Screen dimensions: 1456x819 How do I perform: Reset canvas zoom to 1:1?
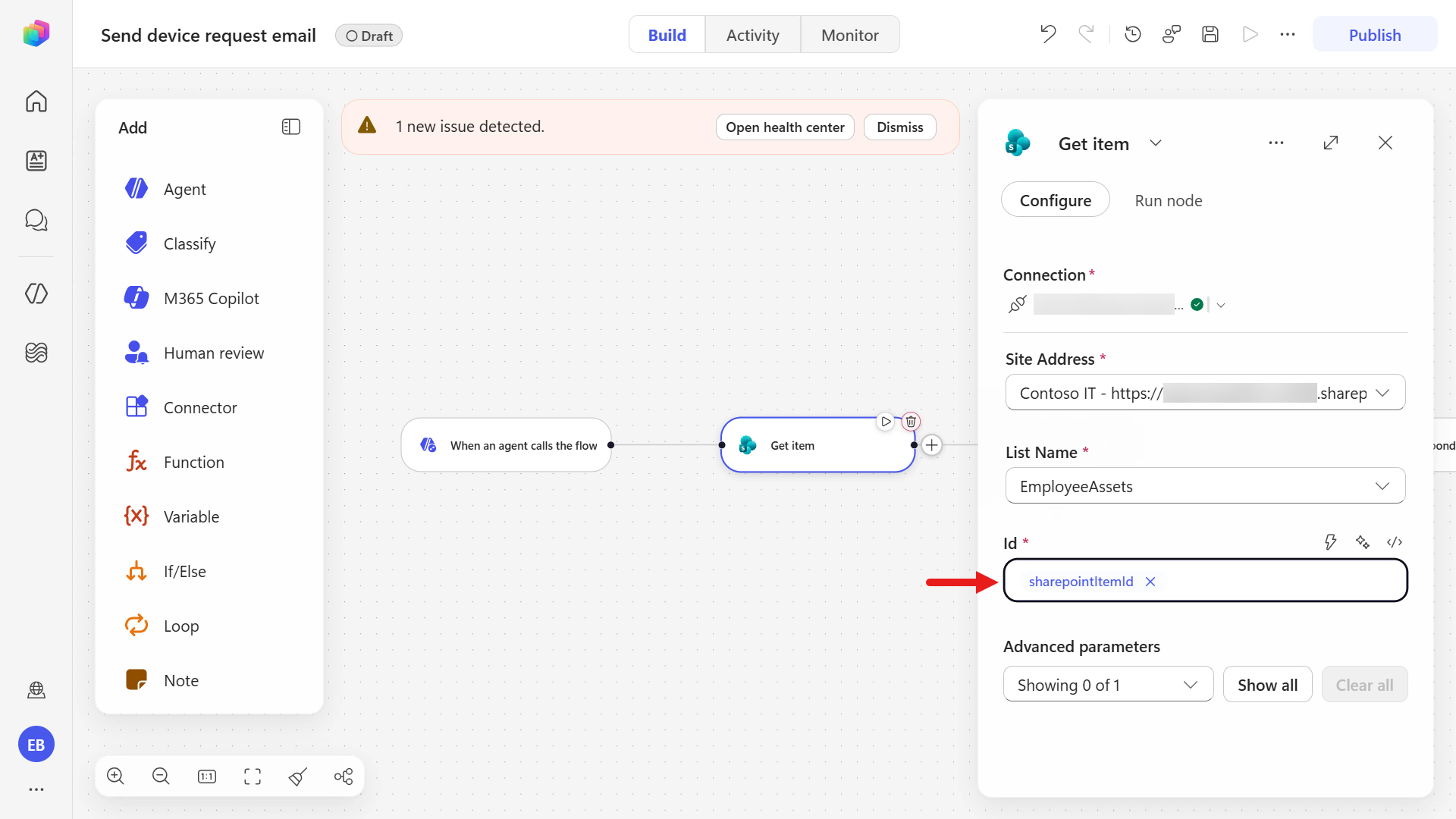[x=206, y=776]
